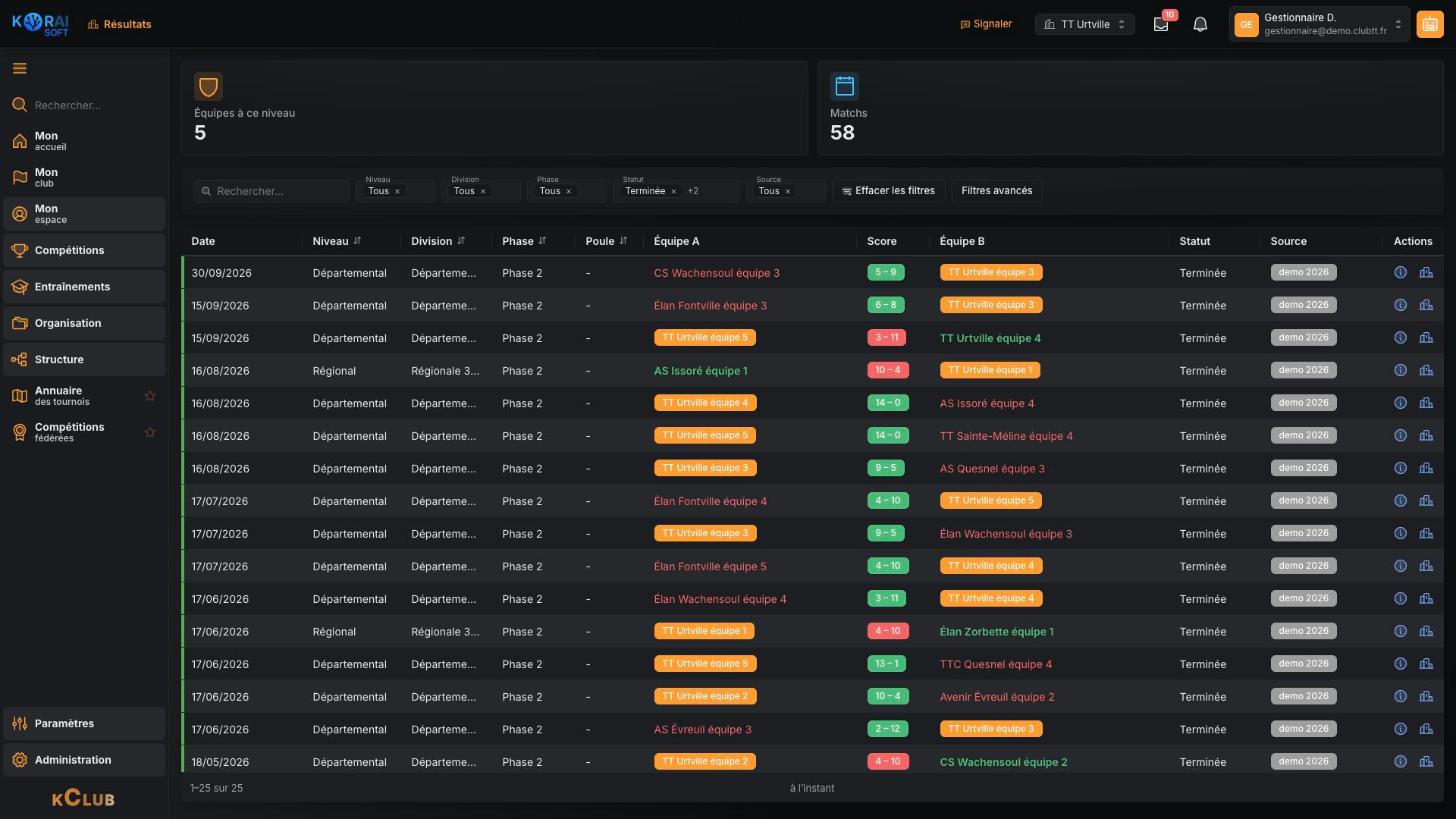
Task: Collapse sidebar with the hamburger menu icon
Action: 19,69
